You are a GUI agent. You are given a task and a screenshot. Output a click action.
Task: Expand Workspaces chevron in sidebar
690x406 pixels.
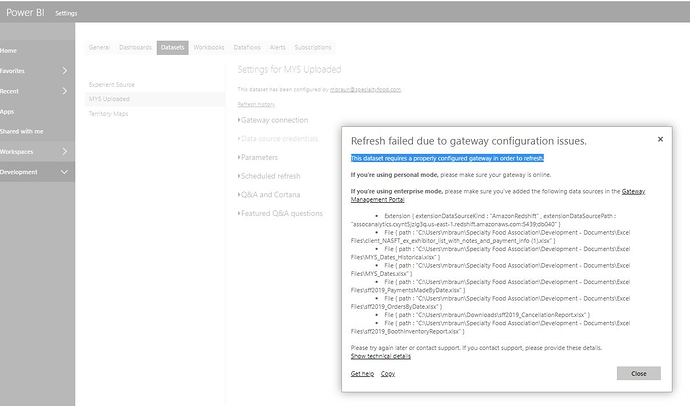pyautogui.click(x=65, y=151)
